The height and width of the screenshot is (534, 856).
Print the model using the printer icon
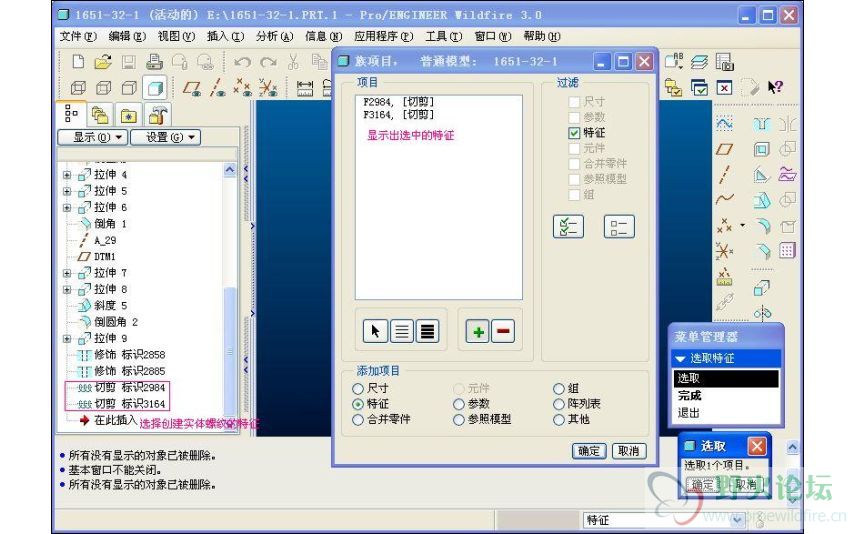154,62
